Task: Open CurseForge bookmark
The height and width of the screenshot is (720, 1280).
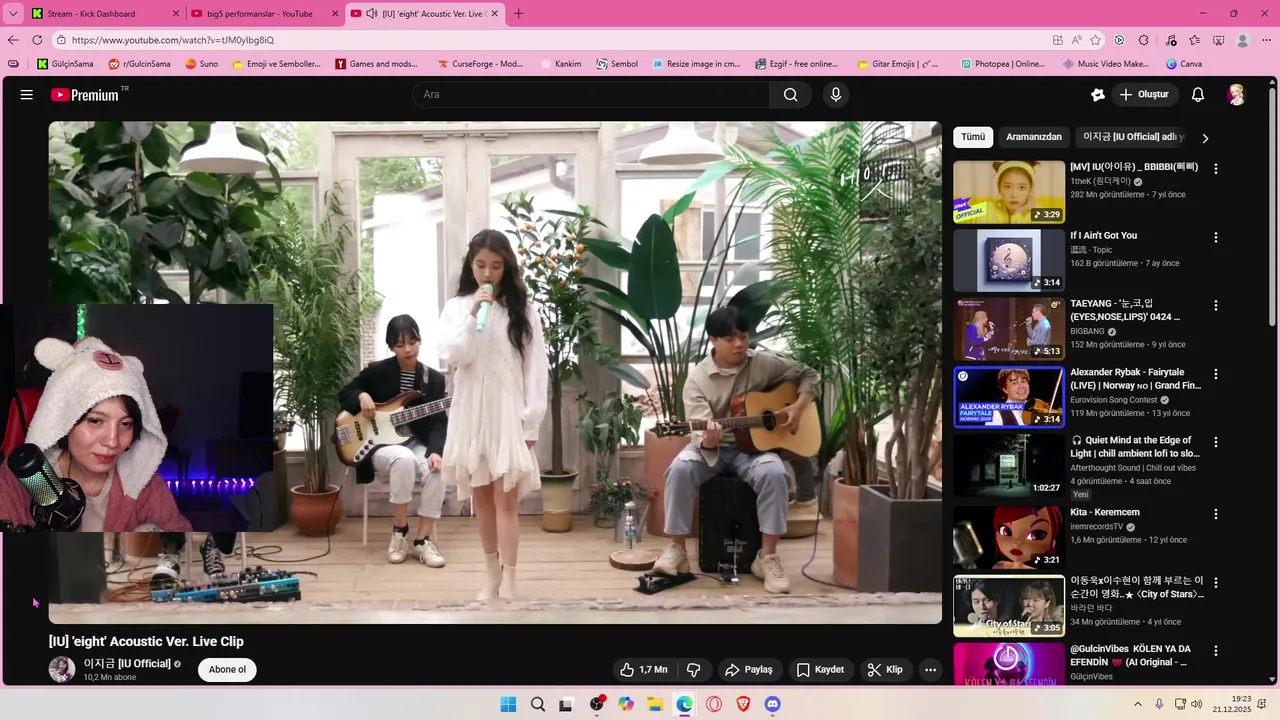Action: pyautogui.click(x=480, y=64)
